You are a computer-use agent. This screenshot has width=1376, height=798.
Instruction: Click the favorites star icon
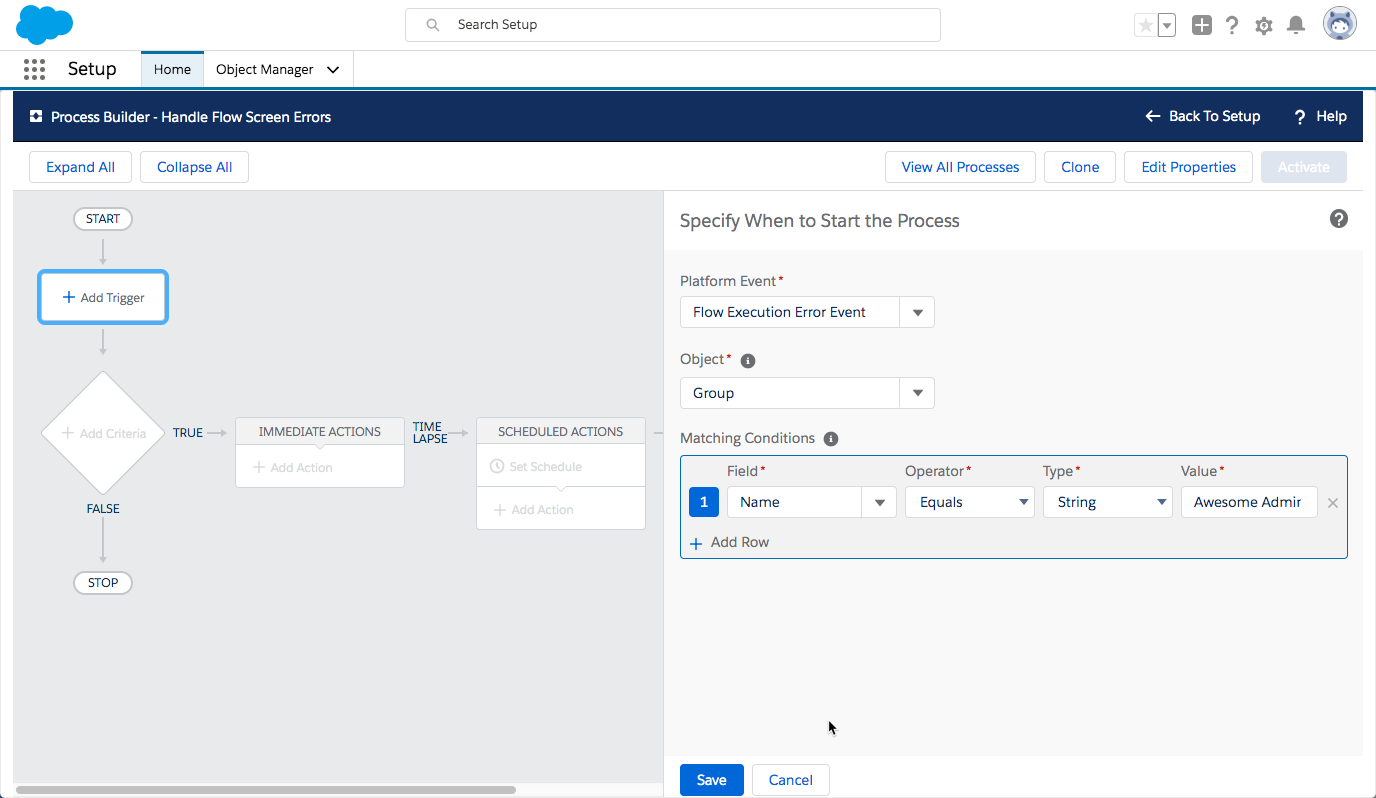tap(1148, 23)
